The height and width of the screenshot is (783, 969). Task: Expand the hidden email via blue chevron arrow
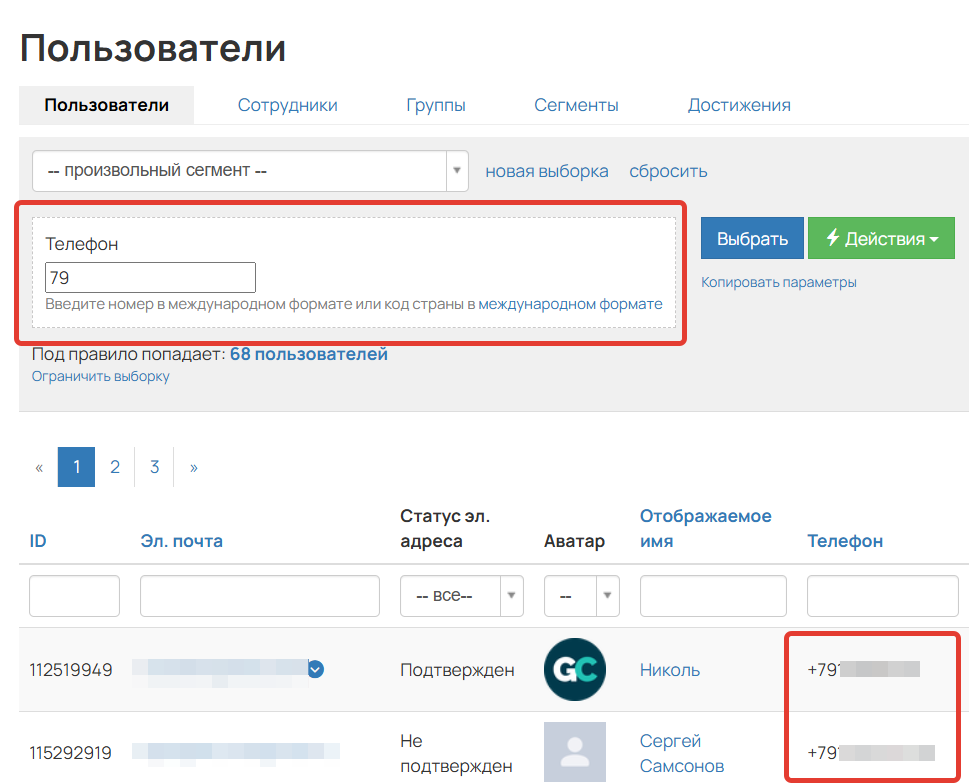click(315, 671)
